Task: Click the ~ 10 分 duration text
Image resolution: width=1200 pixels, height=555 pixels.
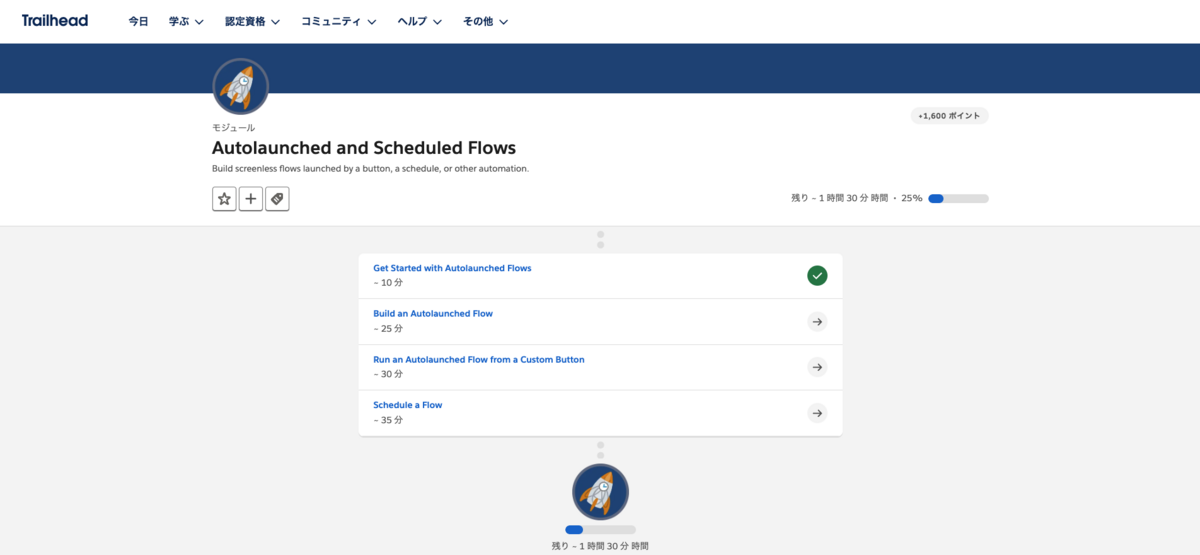Action: click(388, 282)
